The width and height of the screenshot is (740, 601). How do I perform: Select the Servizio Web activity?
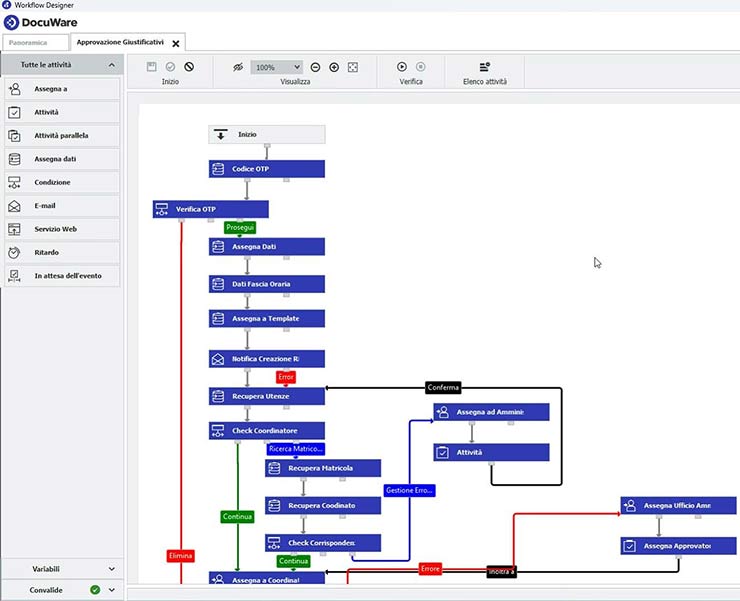coord(62,229)
